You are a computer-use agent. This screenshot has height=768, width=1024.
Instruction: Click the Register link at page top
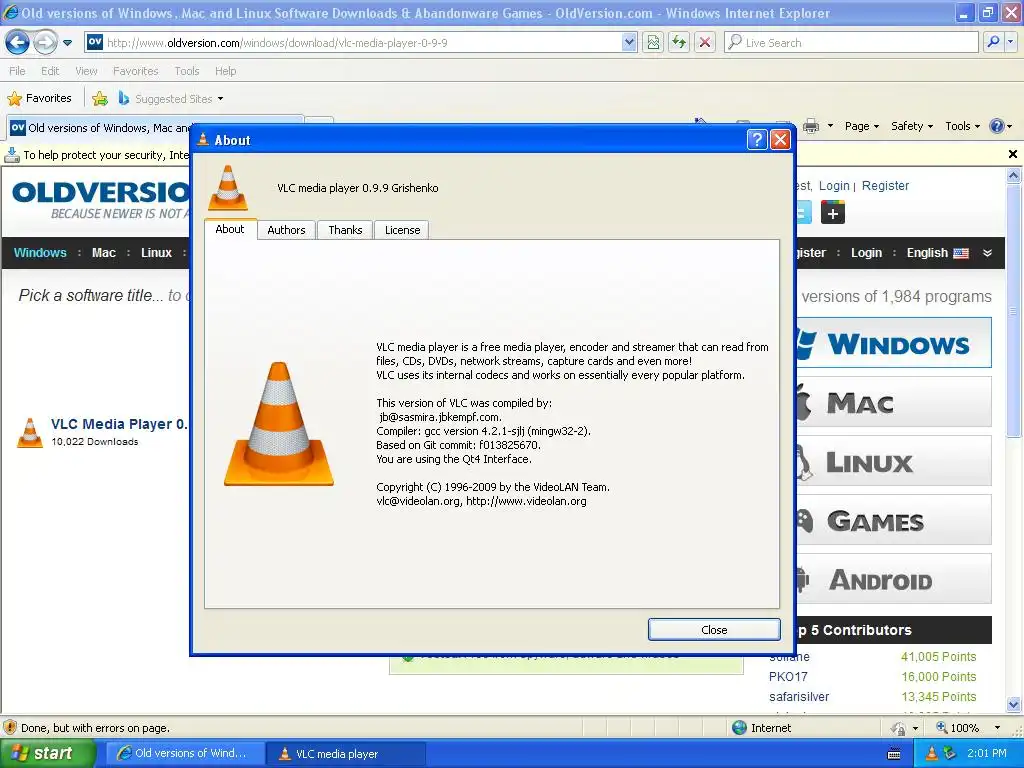tap(885, 185)
